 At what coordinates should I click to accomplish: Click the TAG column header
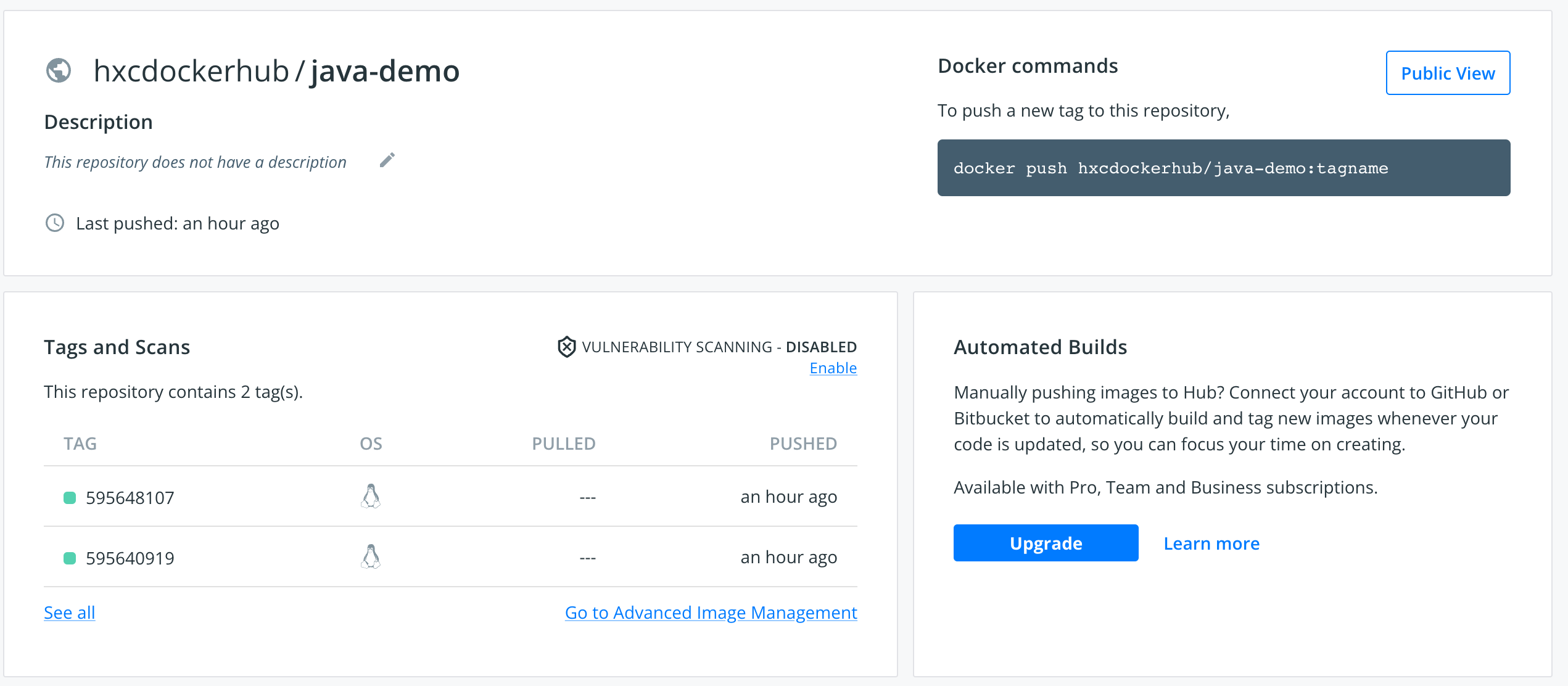[80, 443]
